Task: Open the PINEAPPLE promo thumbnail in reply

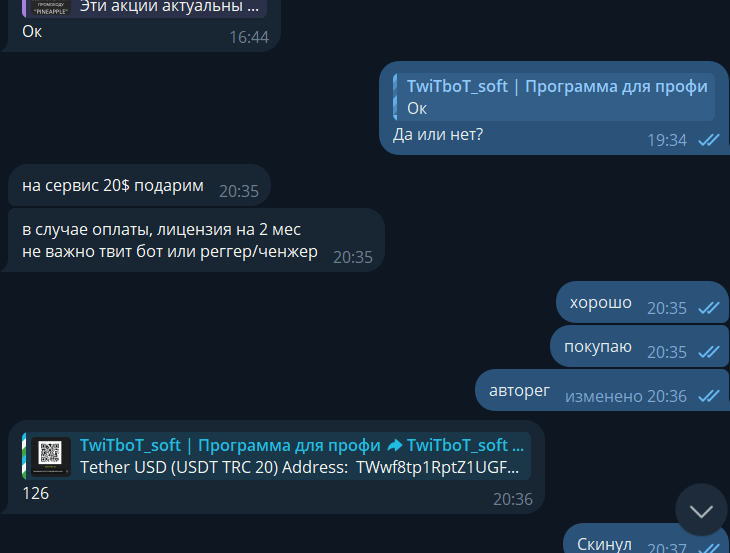Action: pos(51,8)
